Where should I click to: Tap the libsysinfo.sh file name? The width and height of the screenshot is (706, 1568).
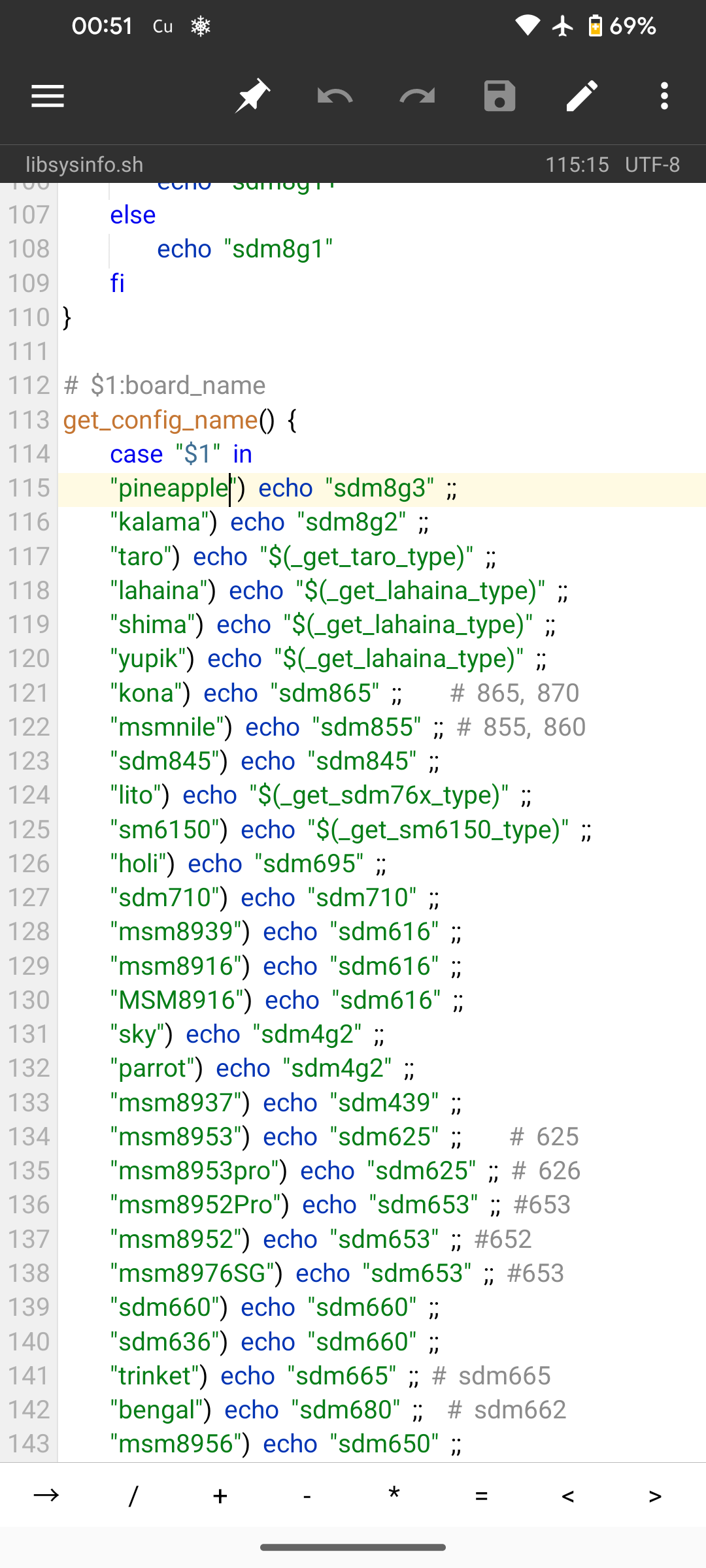click(84, 165)
